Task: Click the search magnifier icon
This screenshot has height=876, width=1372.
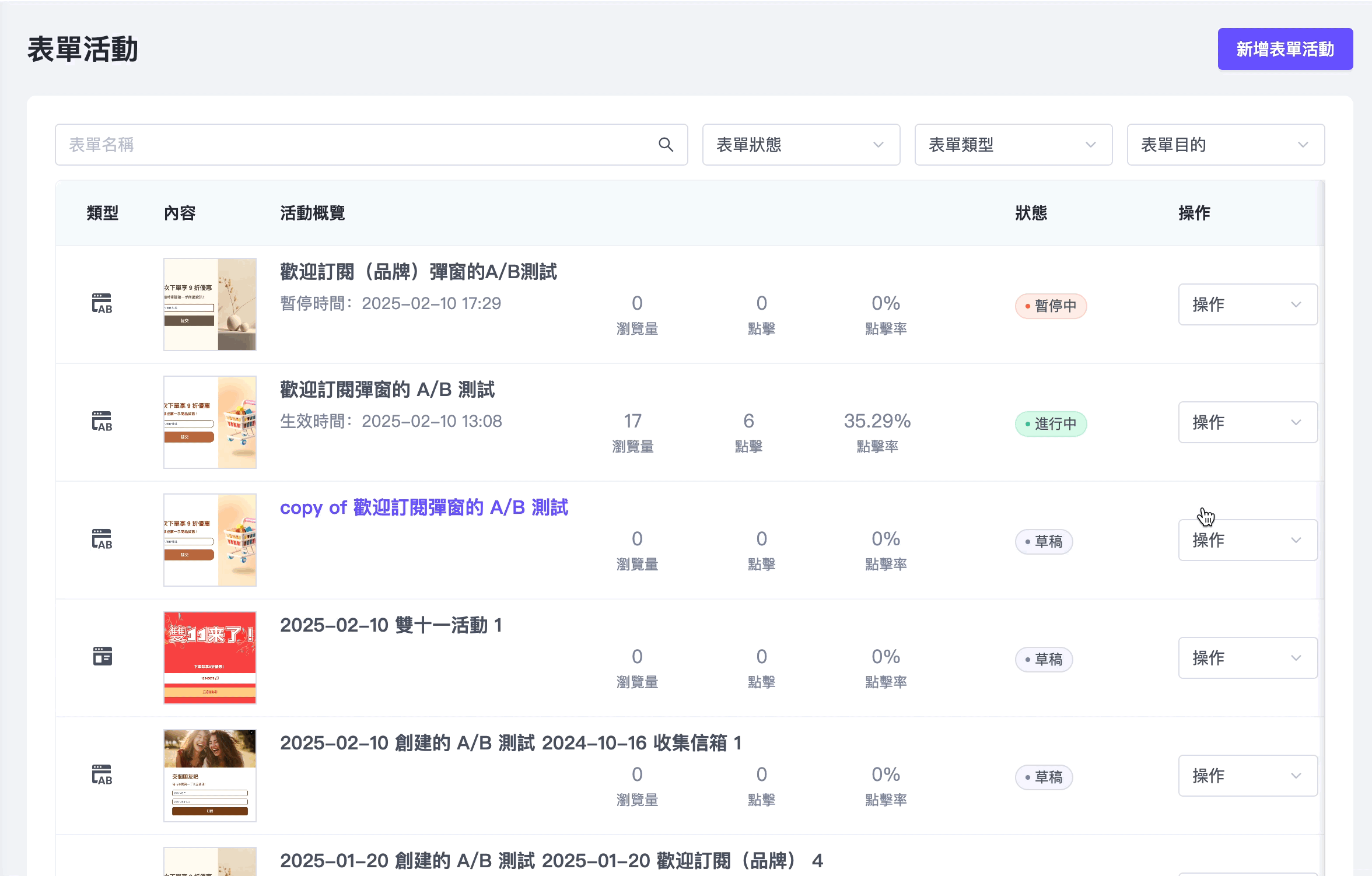Action: [x=666, y=145]
